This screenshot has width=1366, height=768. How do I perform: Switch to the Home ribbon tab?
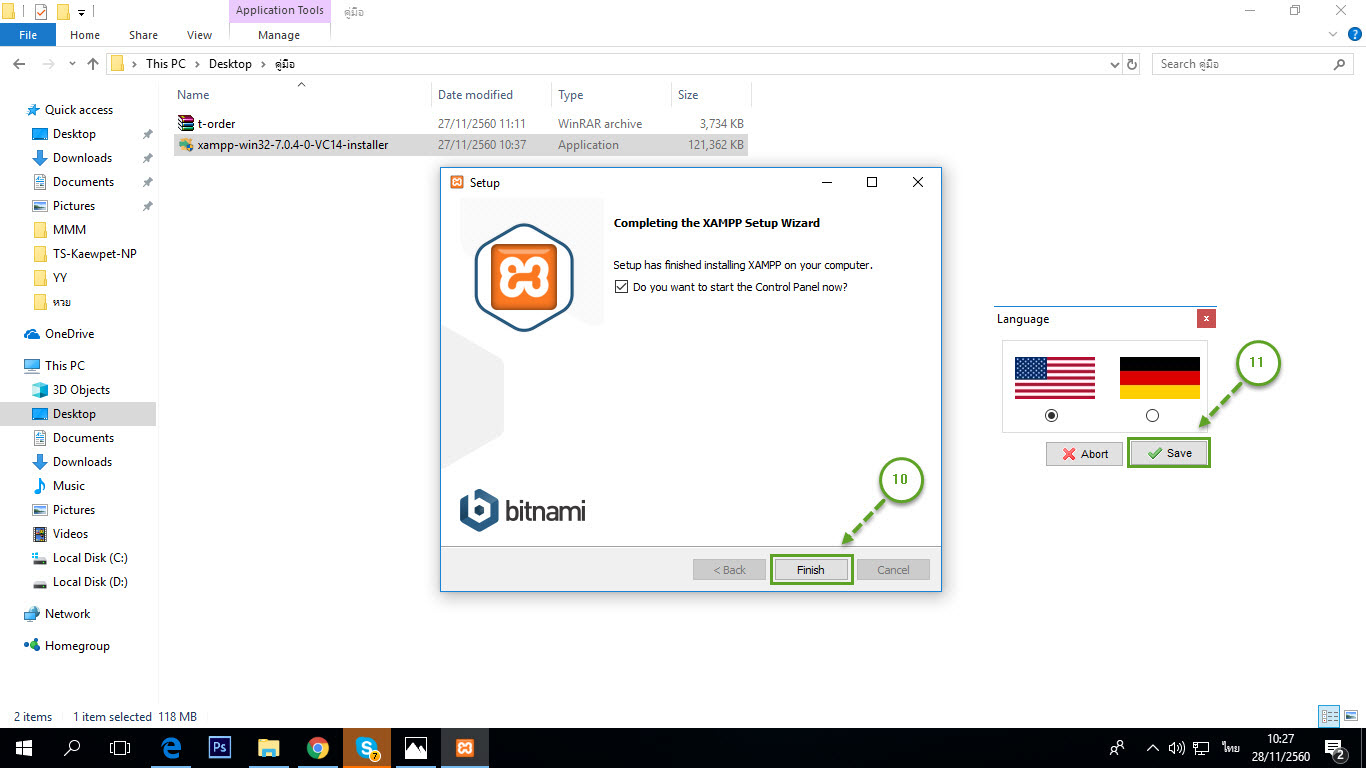pyautogui.click(x=85, y=35)
